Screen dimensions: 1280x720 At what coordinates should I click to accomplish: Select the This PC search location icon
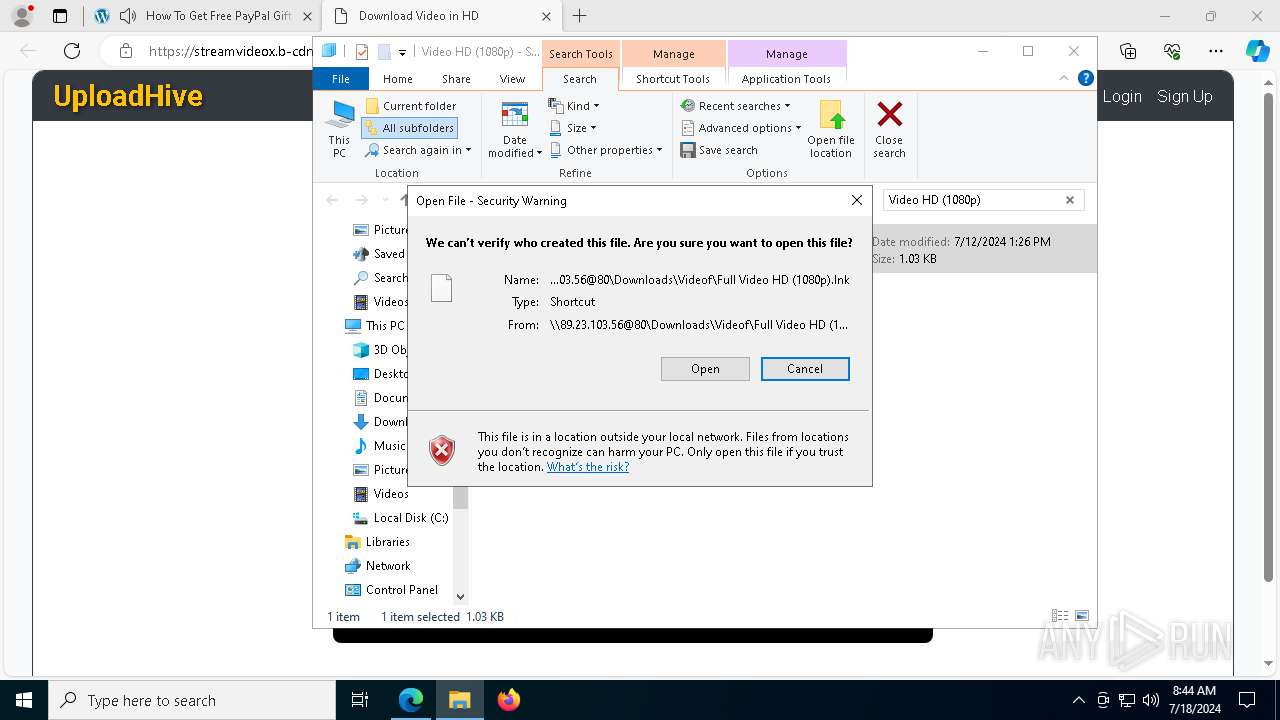pyautogui.click(x=339, y=129)
